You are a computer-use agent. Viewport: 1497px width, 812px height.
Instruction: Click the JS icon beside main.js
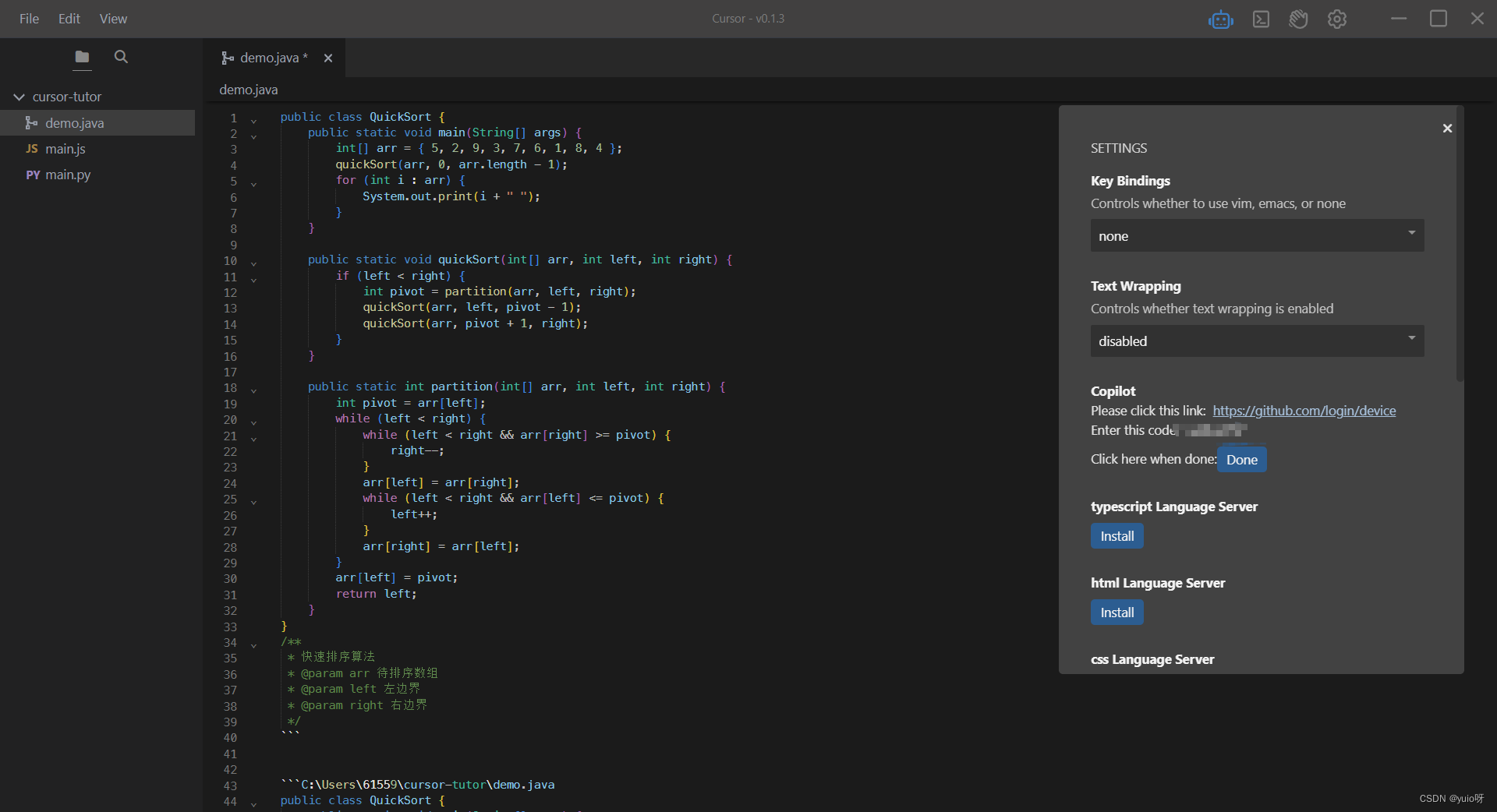point(32,149)
